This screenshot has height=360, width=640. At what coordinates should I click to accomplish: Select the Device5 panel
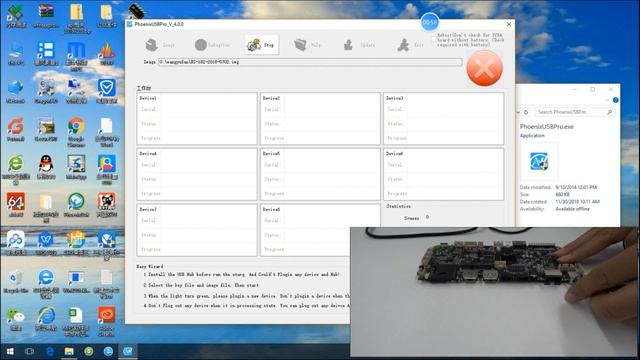(x=320, y=174)
